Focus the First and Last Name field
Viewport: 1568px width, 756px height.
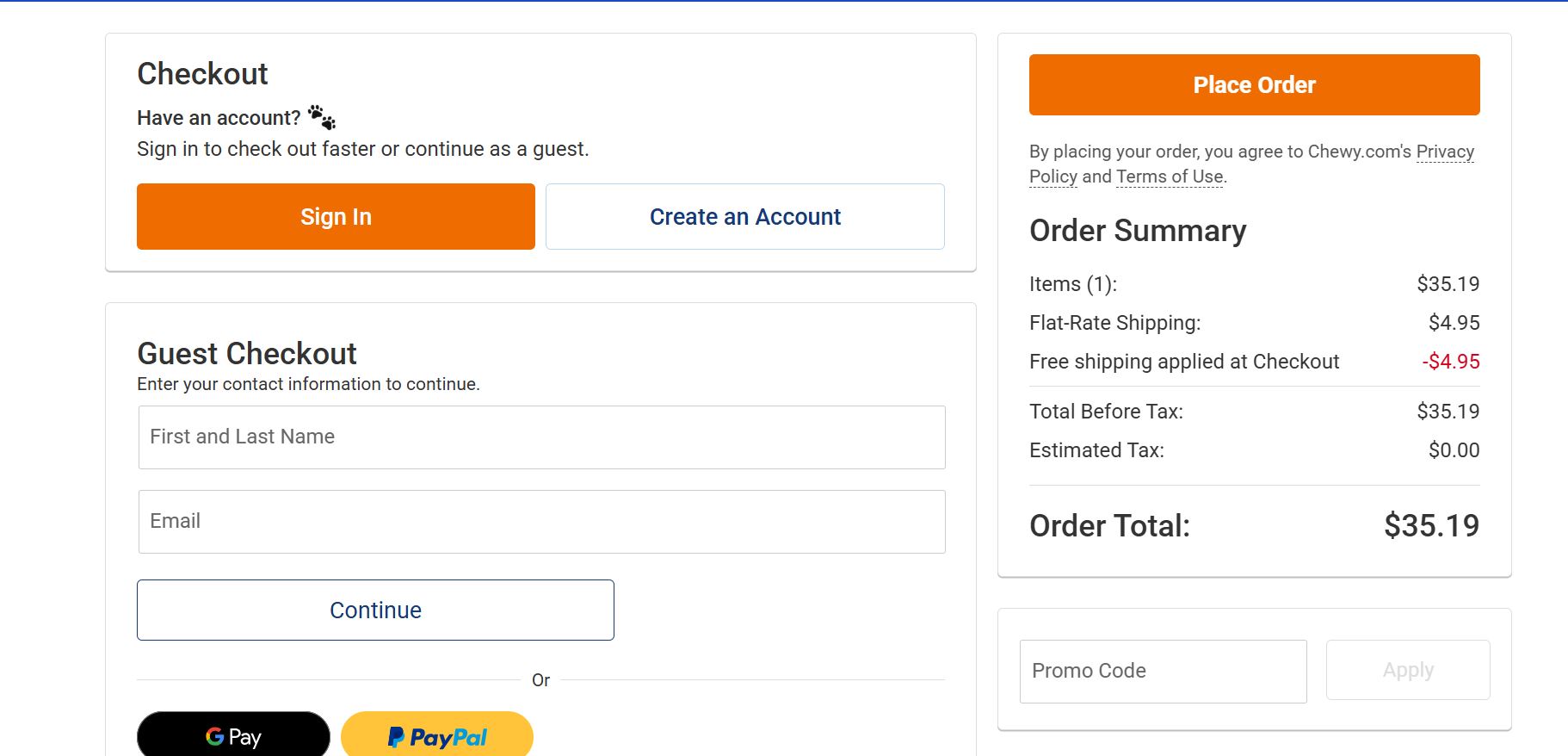coord(541,437)
